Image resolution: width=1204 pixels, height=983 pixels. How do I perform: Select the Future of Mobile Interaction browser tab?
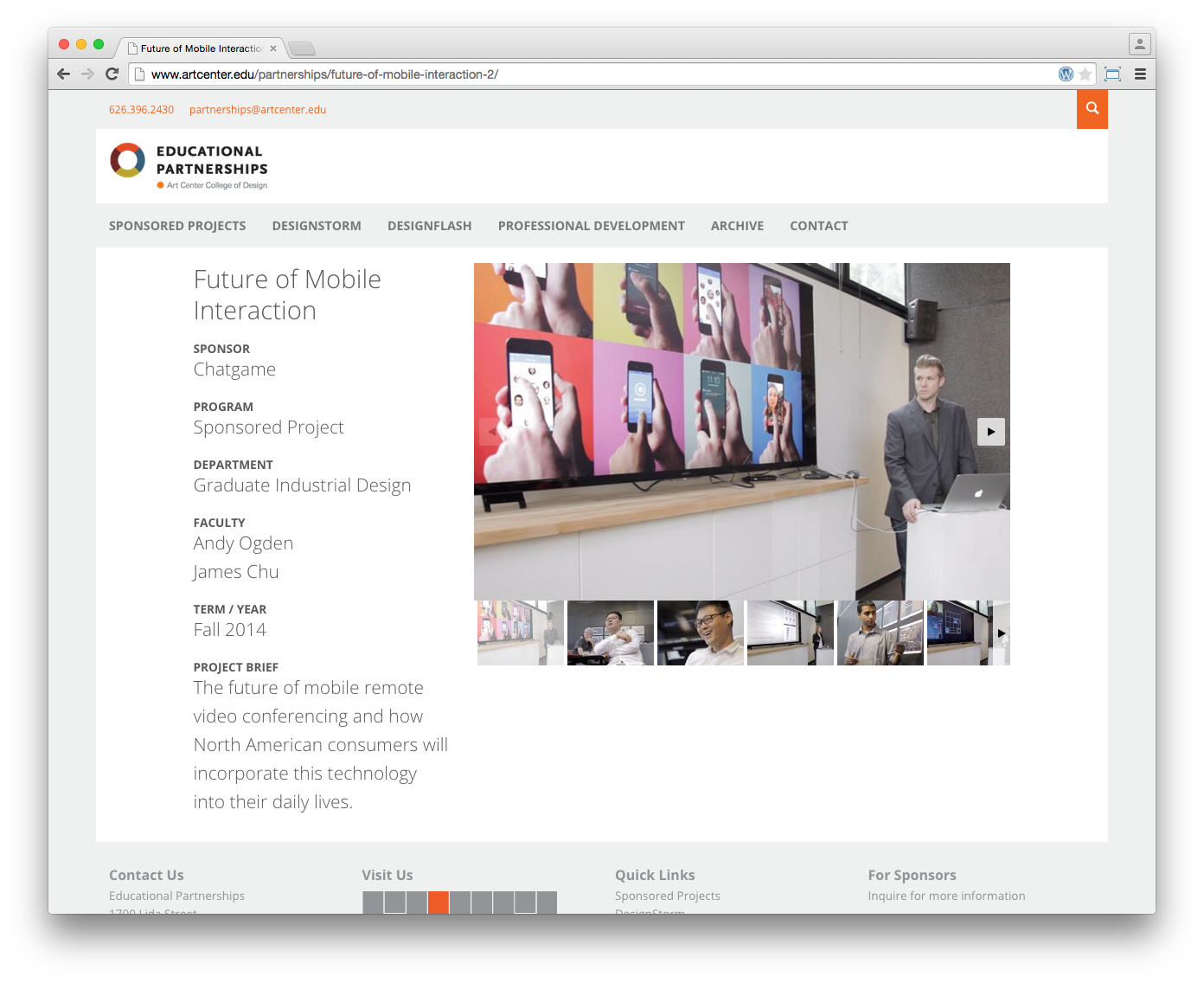(x=202, y=48)
